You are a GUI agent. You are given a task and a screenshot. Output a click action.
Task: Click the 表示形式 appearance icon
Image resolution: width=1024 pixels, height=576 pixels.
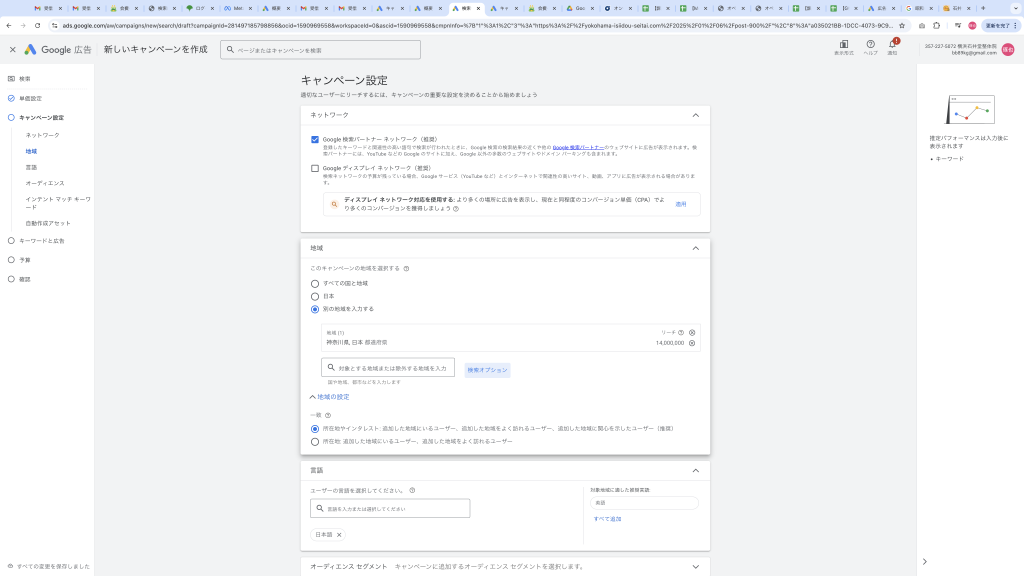843,45
